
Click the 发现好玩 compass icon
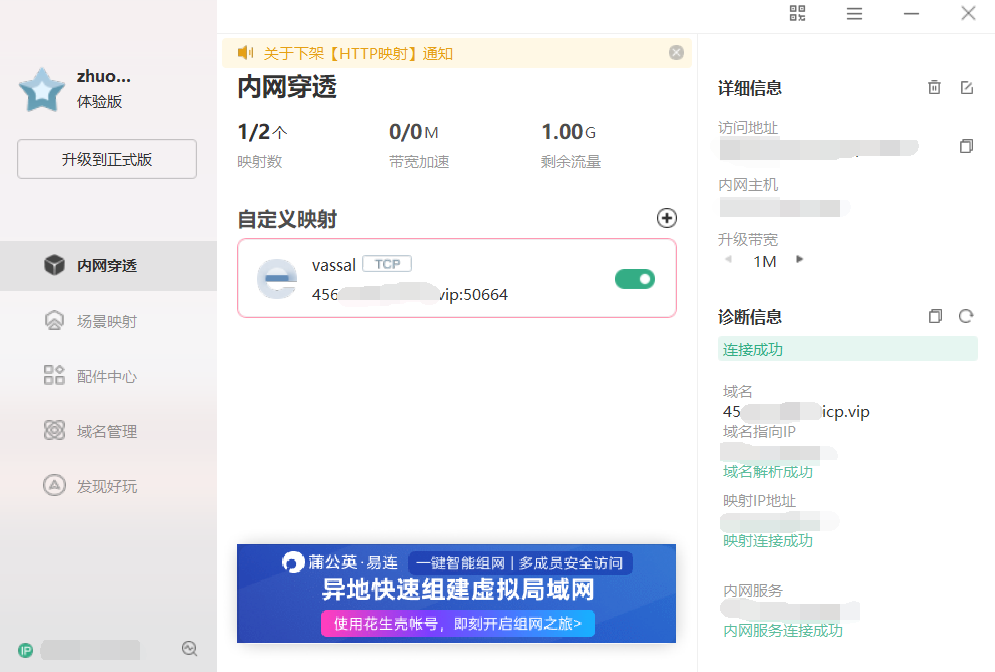pos(55,485)
